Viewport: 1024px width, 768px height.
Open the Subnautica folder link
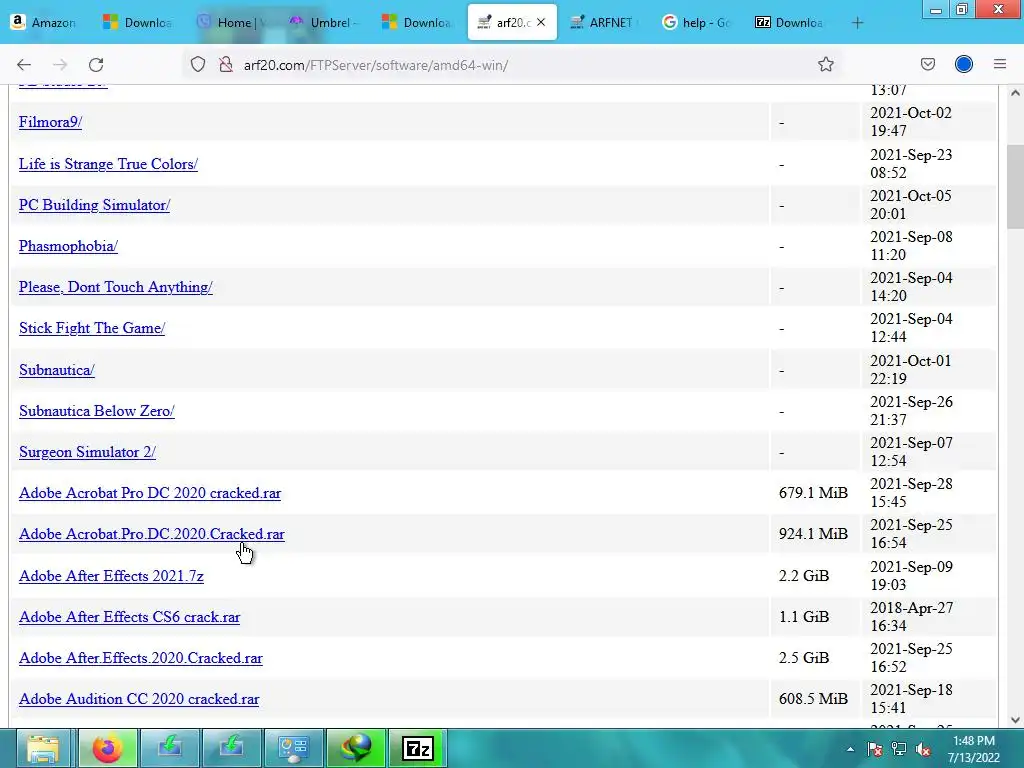click(x=57, y=370)
